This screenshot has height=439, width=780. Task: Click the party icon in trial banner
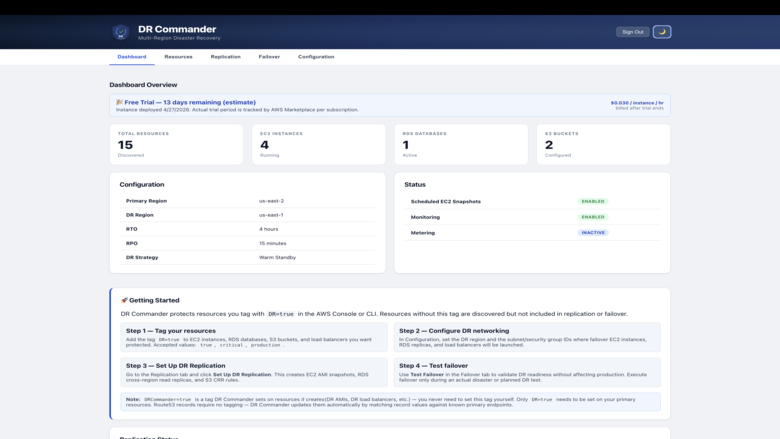(119, 102)
